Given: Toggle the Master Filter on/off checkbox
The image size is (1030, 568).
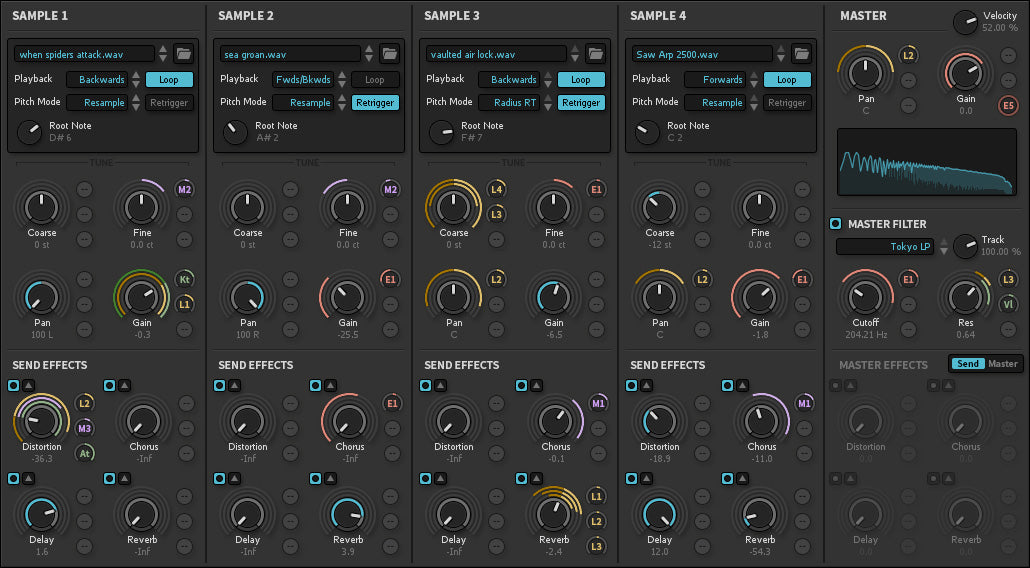Looking at the screenshot, I should 836,224.
